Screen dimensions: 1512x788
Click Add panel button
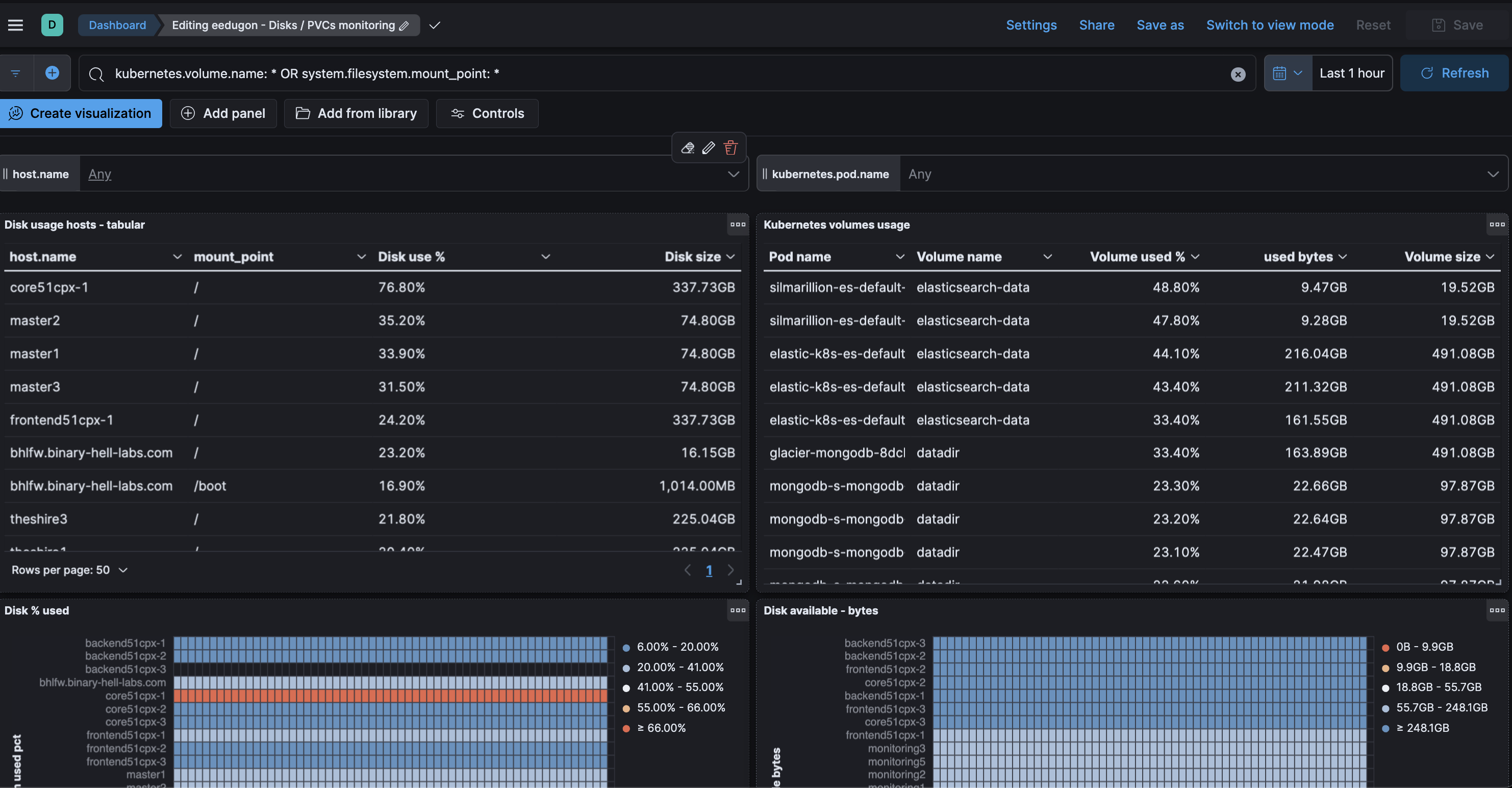(223, 113)
